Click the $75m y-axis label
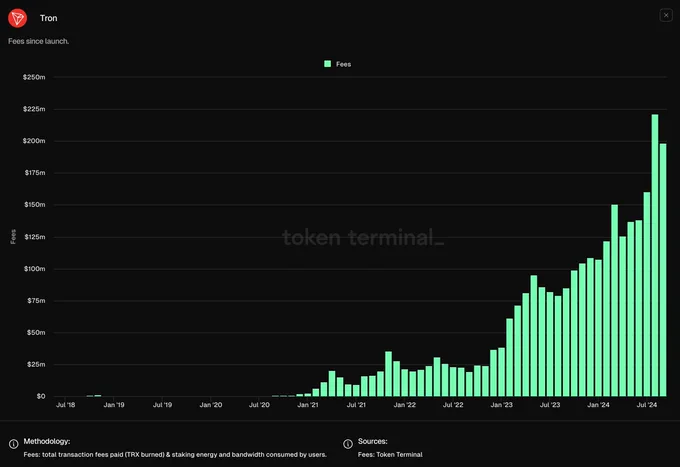680x467 pixels. (36, 300)
